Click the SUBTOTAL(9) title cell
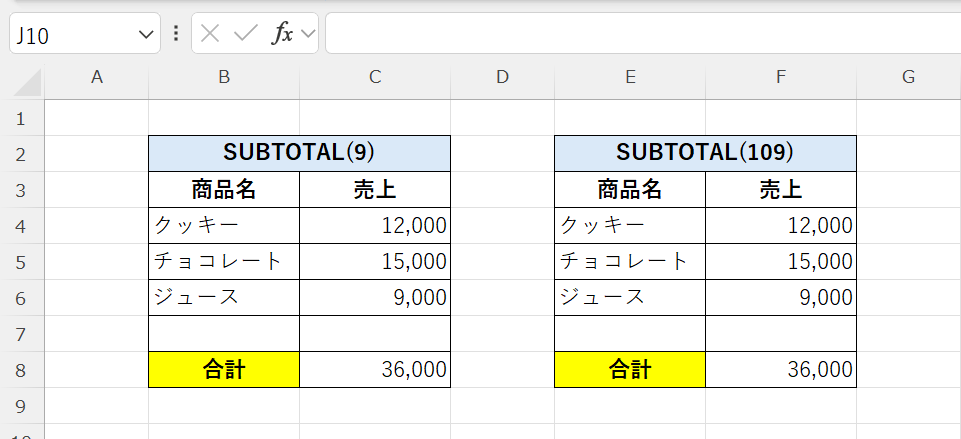 pos(299,153)
